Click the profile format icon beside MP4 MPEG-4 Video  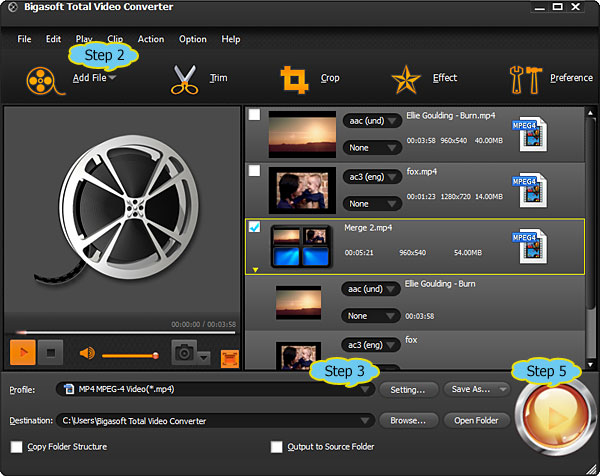pos(69,389)
